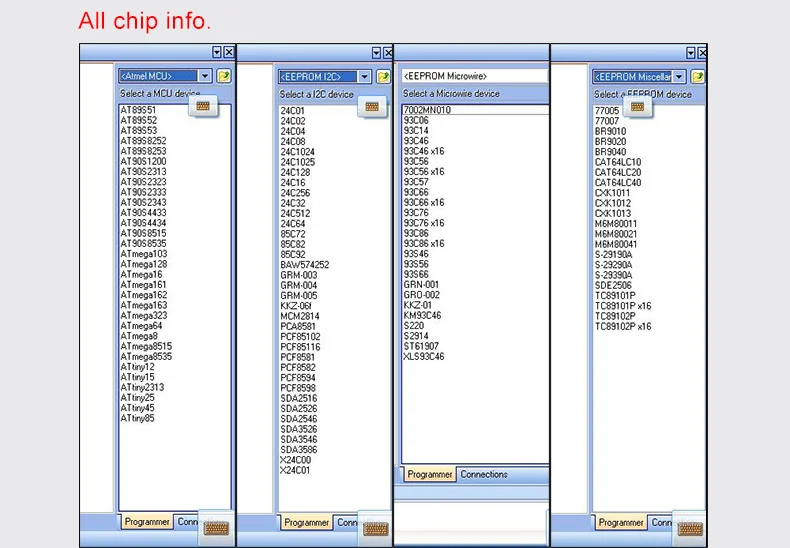Select BAW574252 device
Screen dimensions: 790x548
(305, 264)
